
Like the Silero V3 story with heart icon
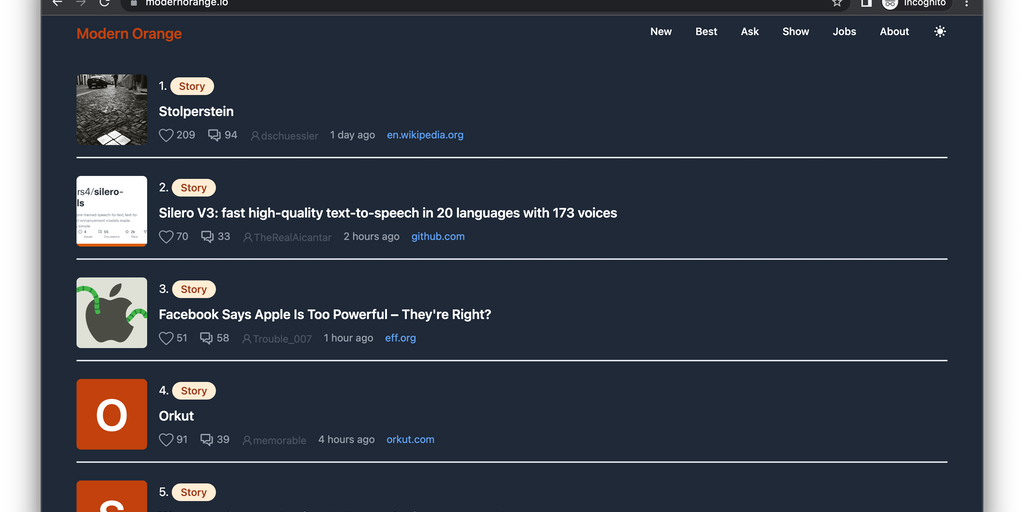(x=166, y=237)
